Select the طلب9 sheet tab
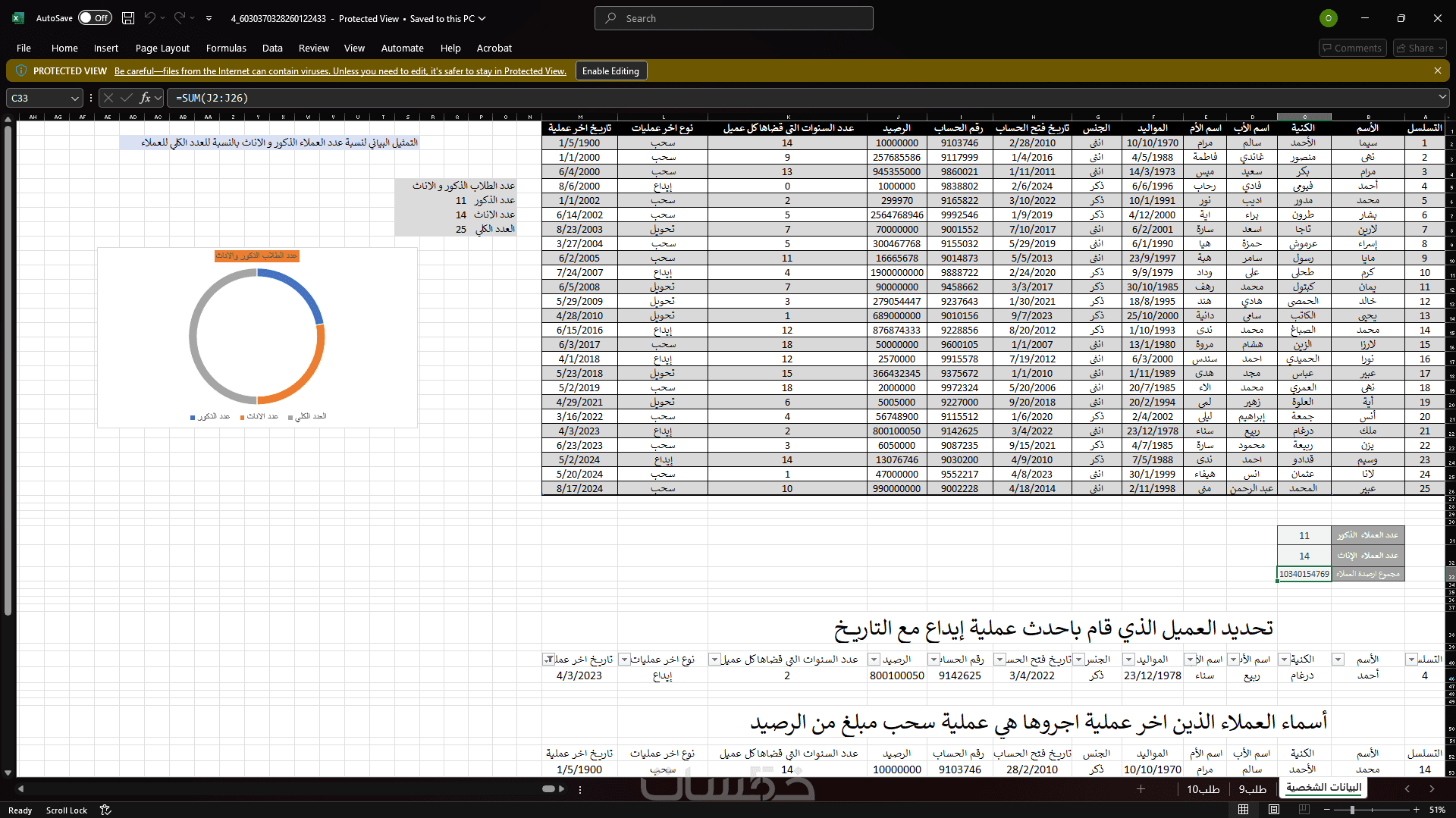1456x818 pixels. (x=1253, y=789)
